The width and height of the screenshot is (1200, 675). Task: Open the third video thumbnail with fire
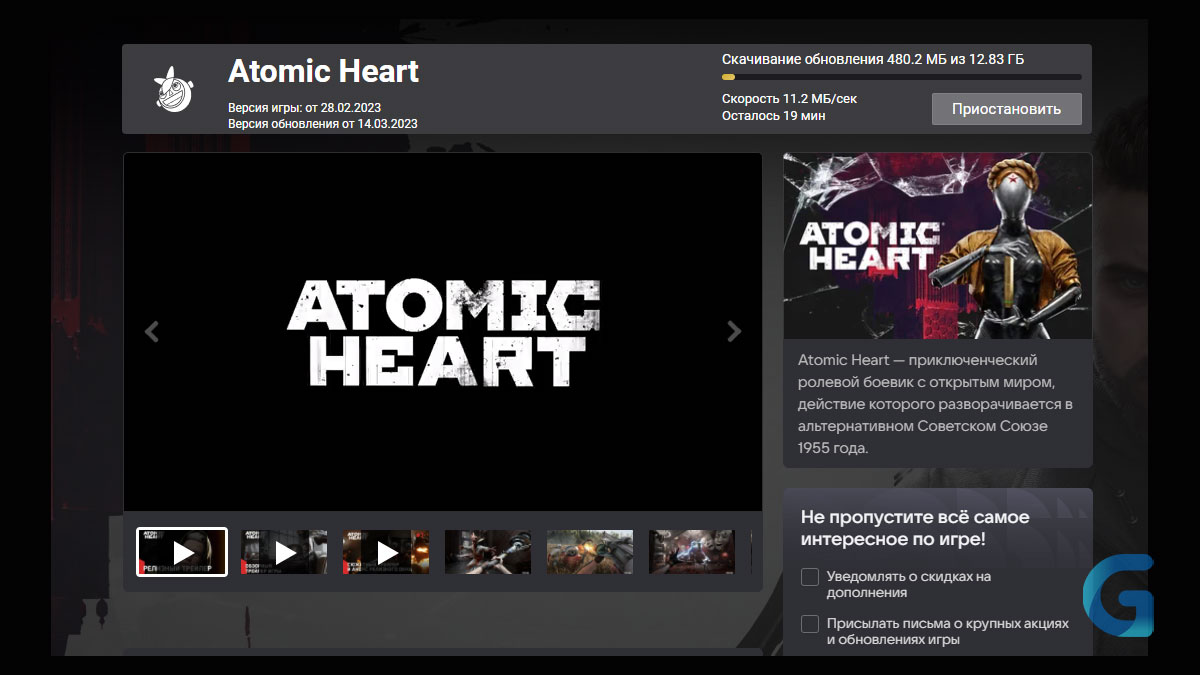pyautogui.click(x=386, y=552)
